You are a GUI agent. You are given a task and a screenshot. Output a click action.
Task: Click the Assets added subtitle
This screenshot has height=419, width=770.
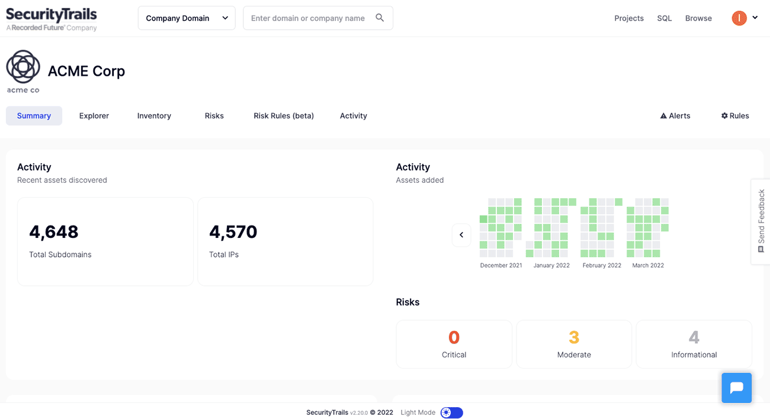[x=420, y=180]
